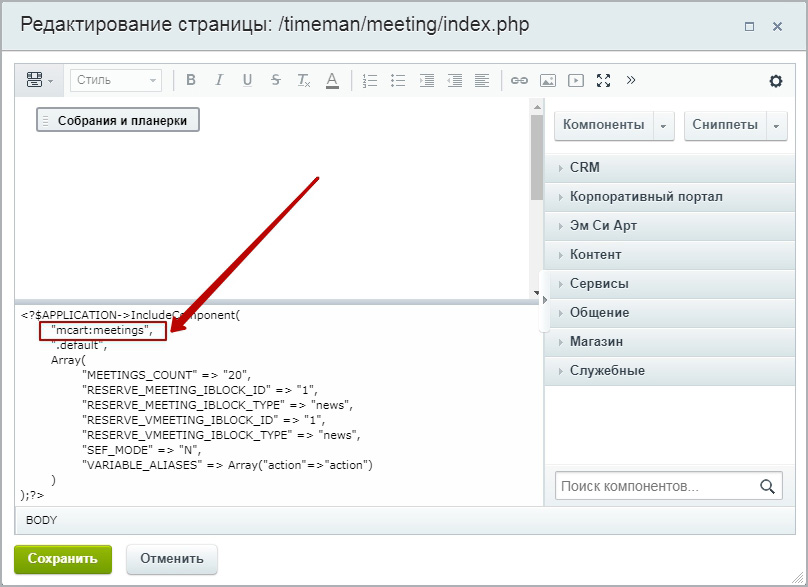This screenshot has width=808, height=587.
Task: Insert video using the play icon
Action: pos(575,81)
